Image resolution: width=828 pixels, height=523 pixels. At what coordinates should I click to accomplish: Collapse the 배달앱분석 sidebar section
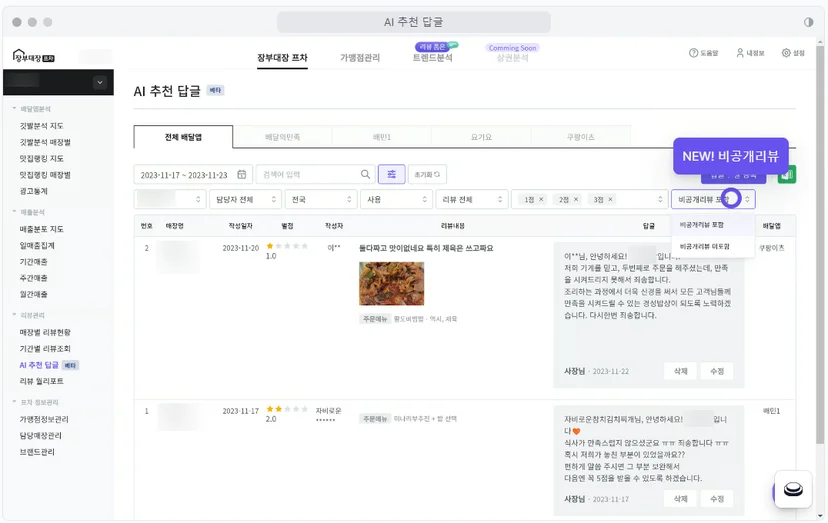(x=15, y=109)
